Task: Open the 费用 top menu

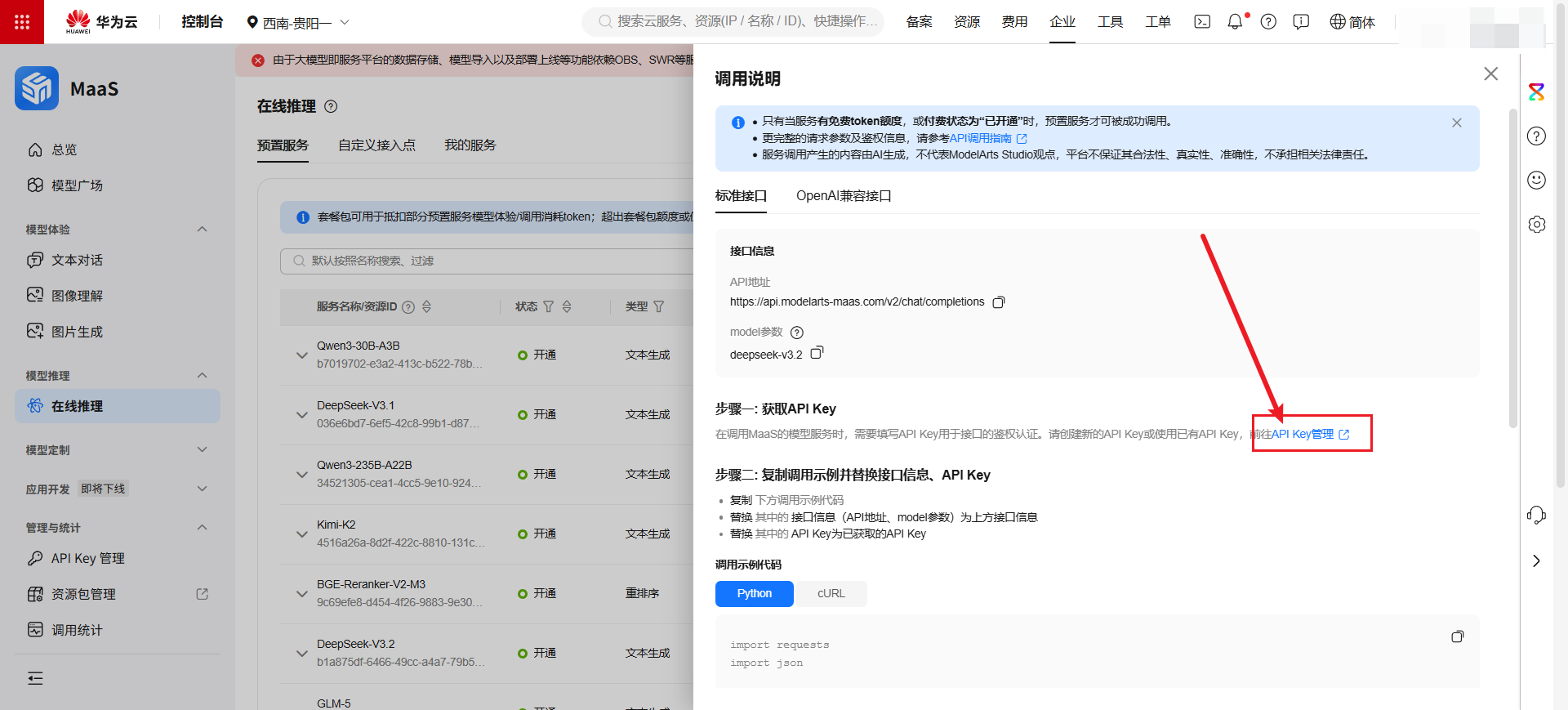Action: (x=1014, y=22)
